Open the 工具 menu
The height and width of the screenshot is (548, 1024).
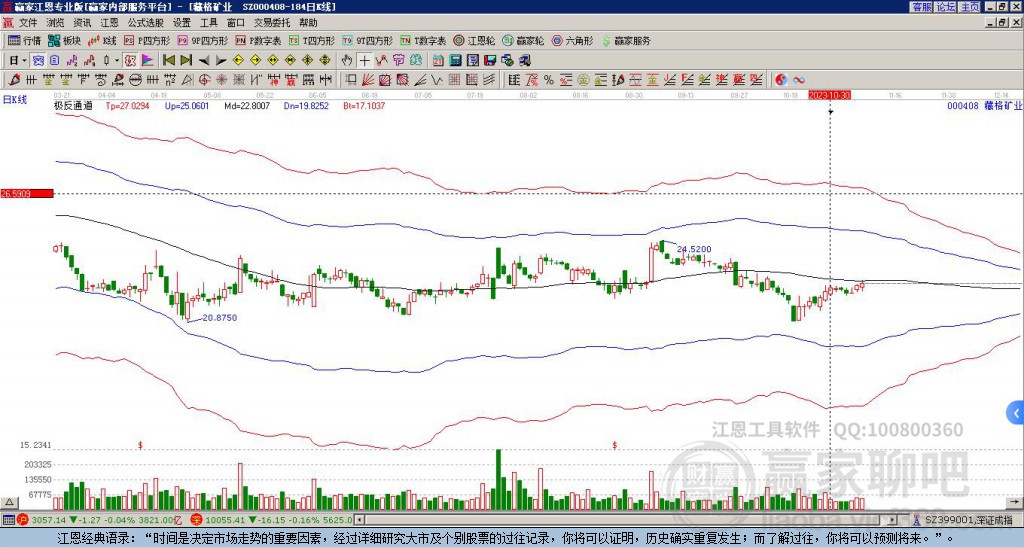tap(208, 23)
